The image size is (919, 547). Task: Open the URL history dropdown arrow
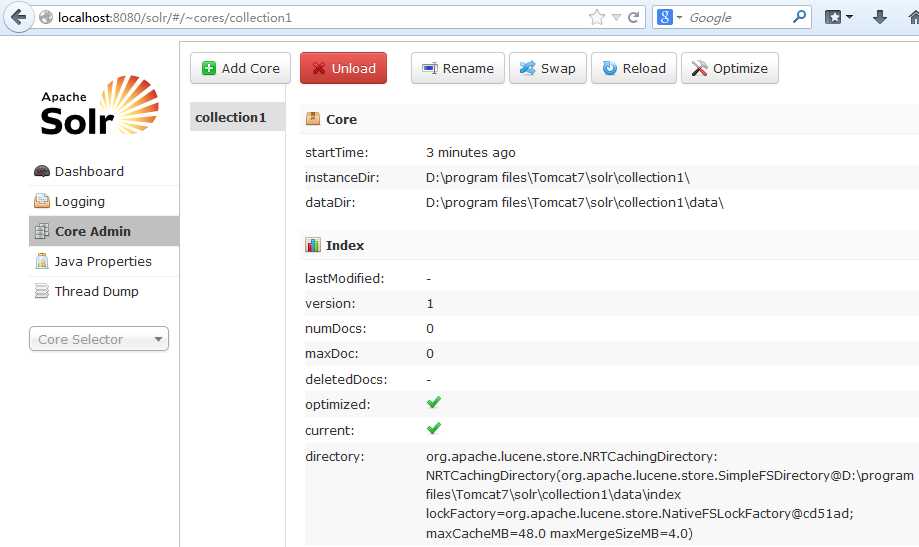click(617, 17)
